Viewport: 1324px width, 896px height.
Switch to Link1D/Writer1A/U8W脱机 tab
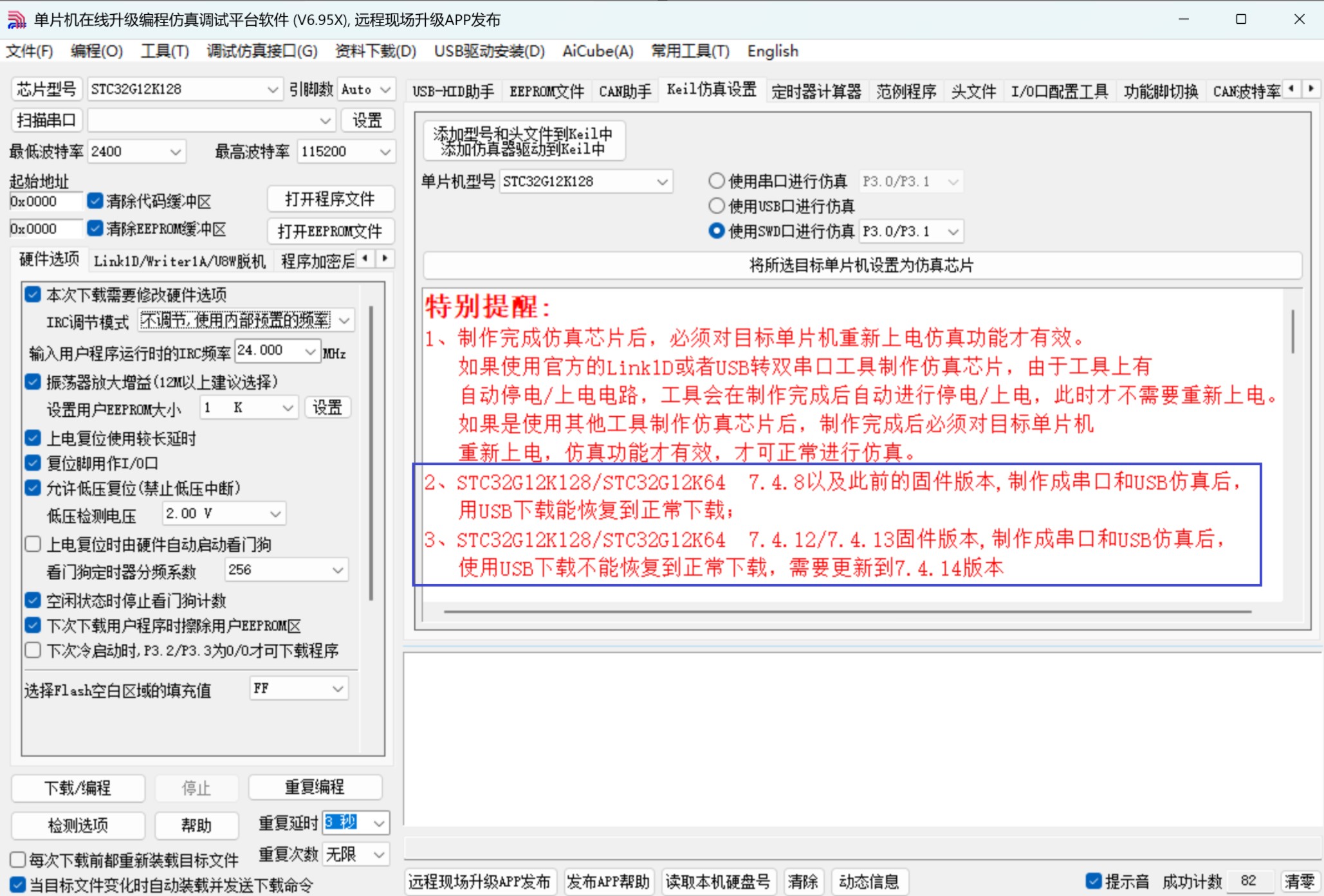click(179, 261)
